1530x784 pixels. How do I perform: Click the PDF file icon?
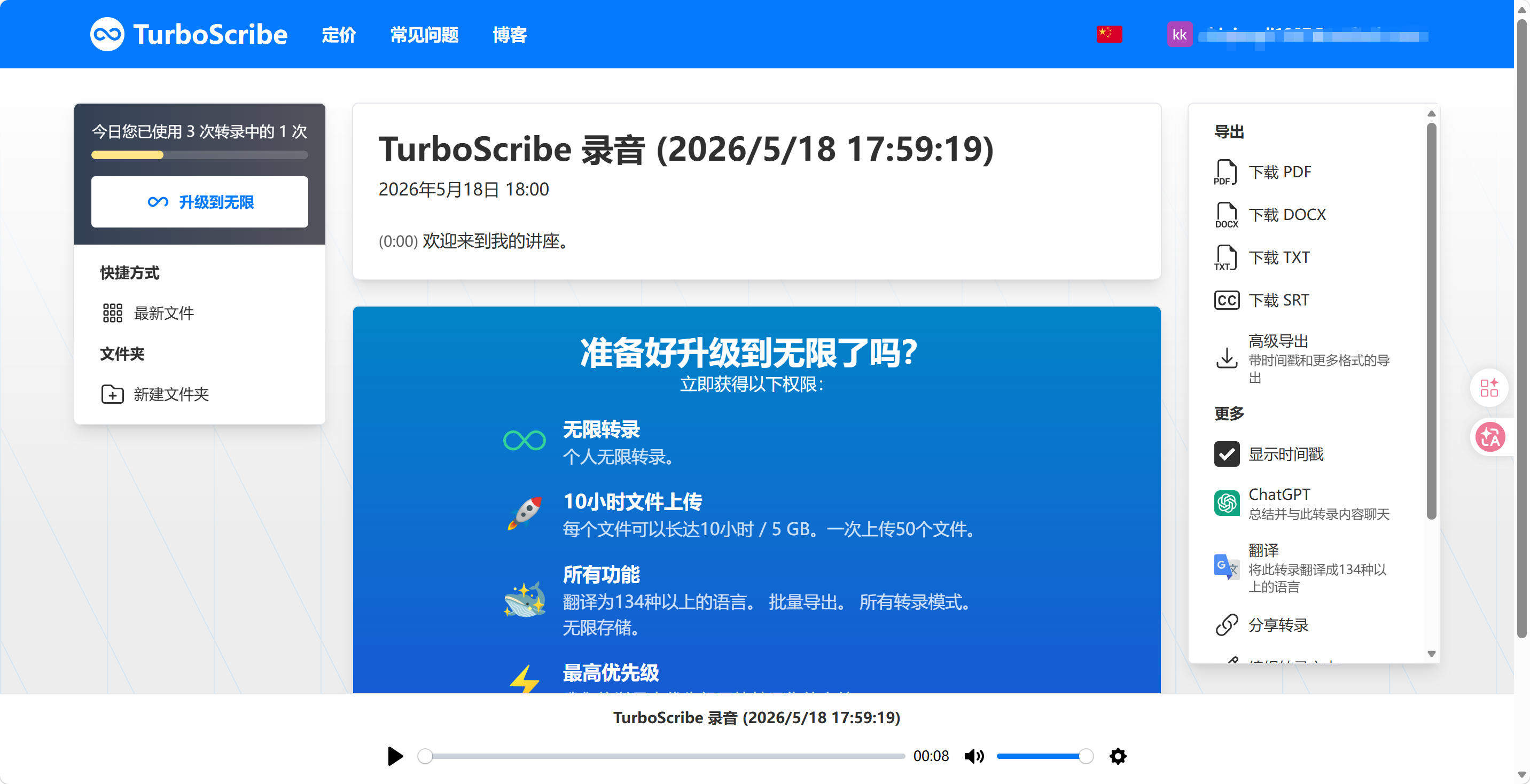pos(1225,173)
